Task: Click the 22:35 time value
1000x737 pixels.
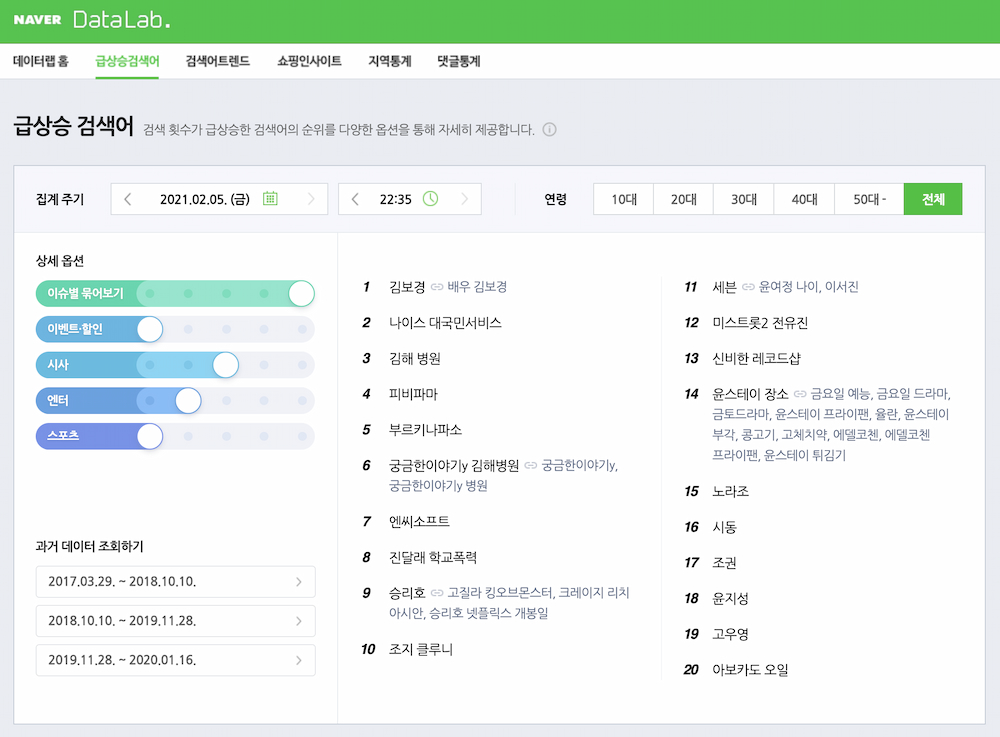Action: (x=395, y=199)
